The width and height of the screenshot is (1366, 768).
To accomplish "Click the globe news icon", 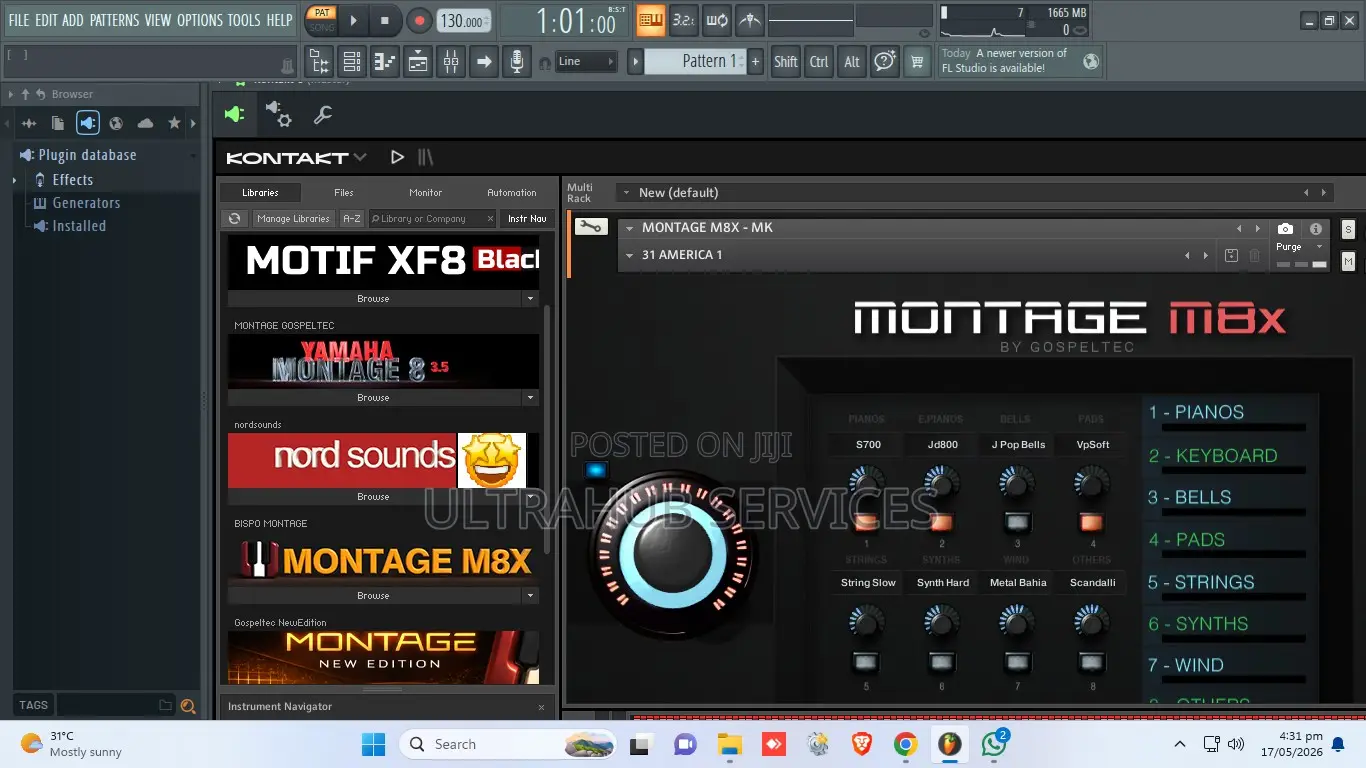I will pyautogui.click(x=1091, y=62).
